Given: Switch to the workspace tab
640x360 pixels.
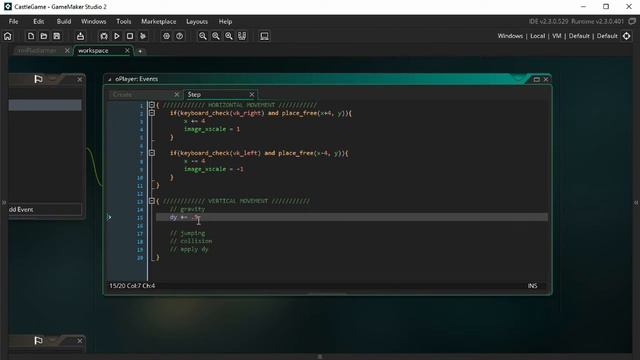Looking at the screenshot, I should [93, 51].
